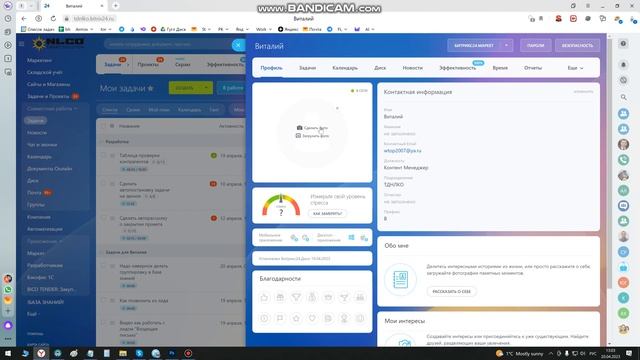The height and width of the screenshot is (360, 640).
Task: Click the Проекты tab in the background task page
Action: pos(148,64)
